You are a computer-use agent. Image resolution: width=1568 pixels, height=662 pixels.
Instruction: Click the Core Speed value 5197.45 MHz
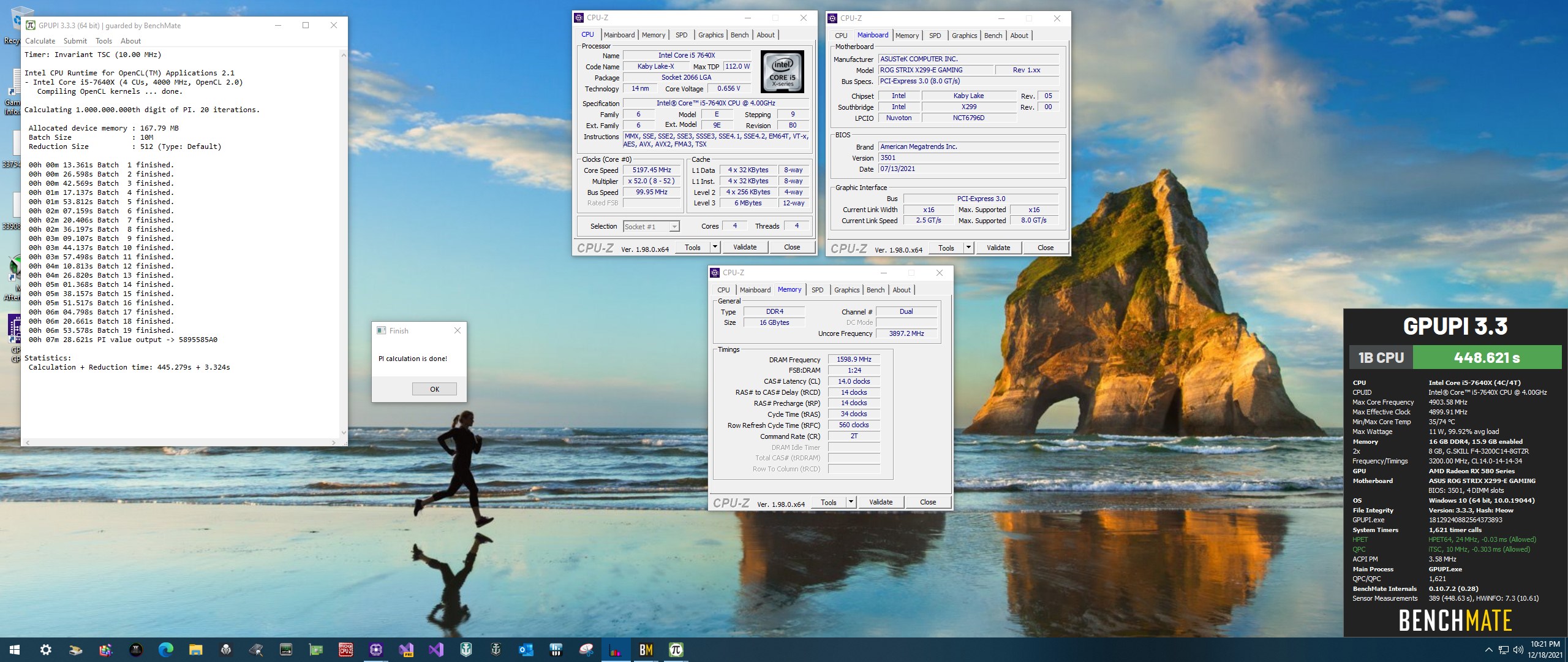[x=652, y=170]
